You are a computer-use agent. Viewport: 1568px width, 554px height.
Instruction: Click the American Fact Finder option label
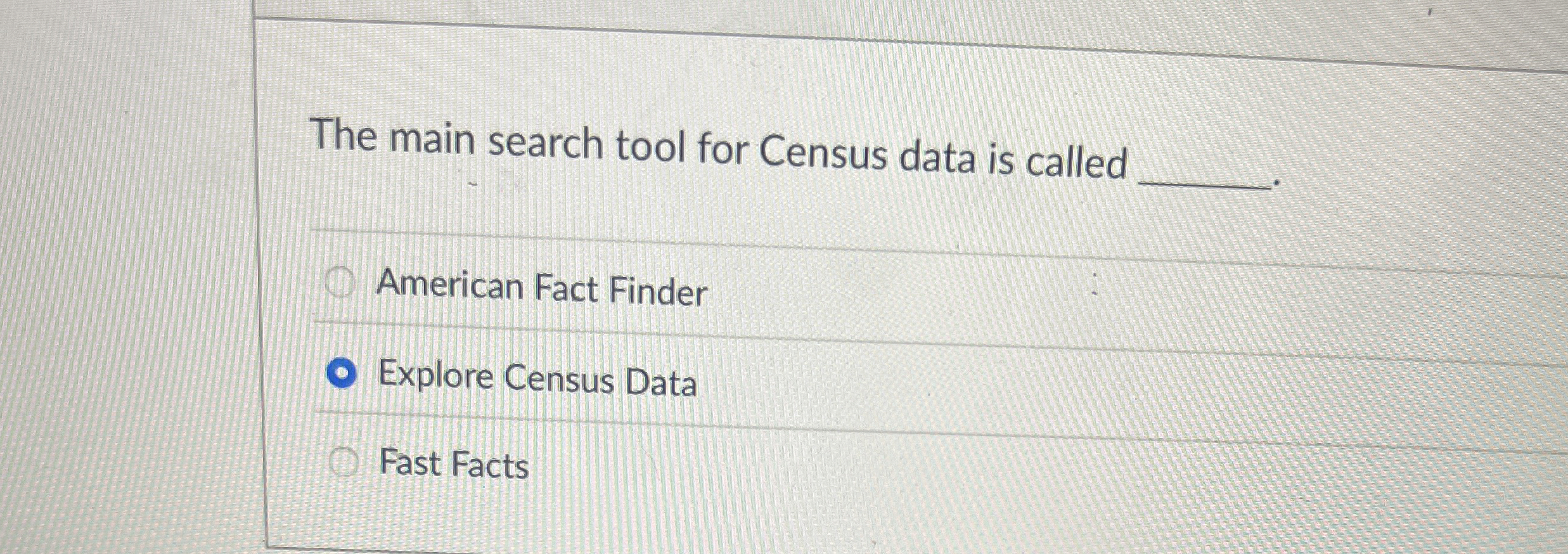click(x=542, y=289)
